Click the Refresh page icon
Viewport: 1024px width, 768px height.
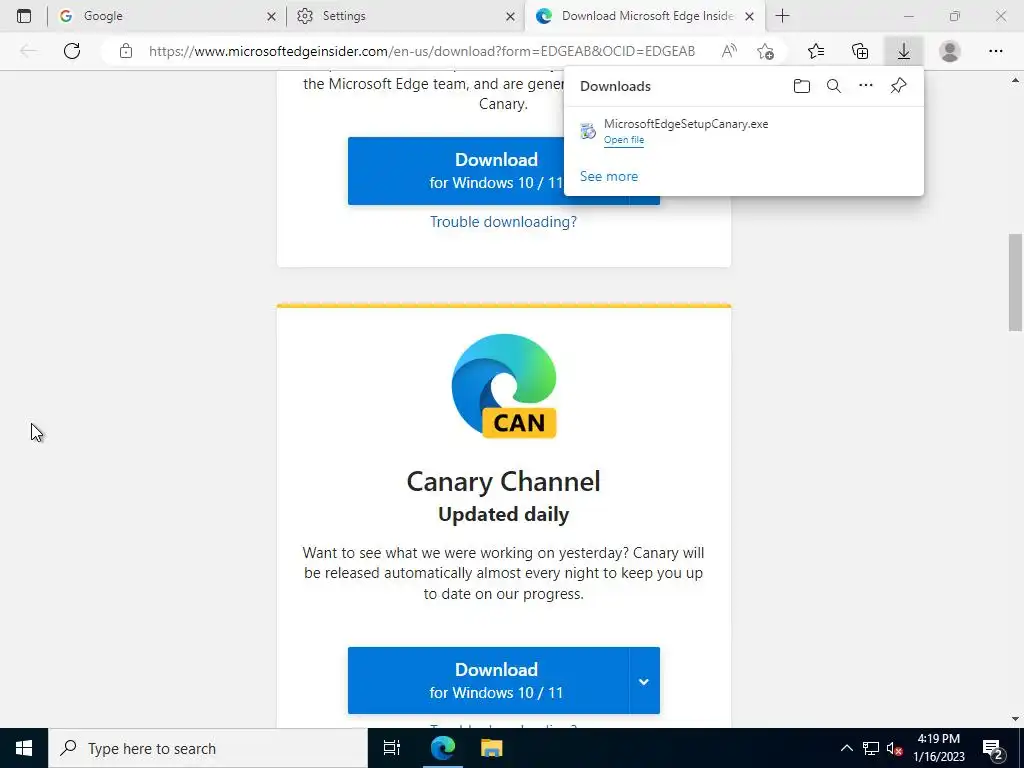pyautogui.click(x=72, y=51)
